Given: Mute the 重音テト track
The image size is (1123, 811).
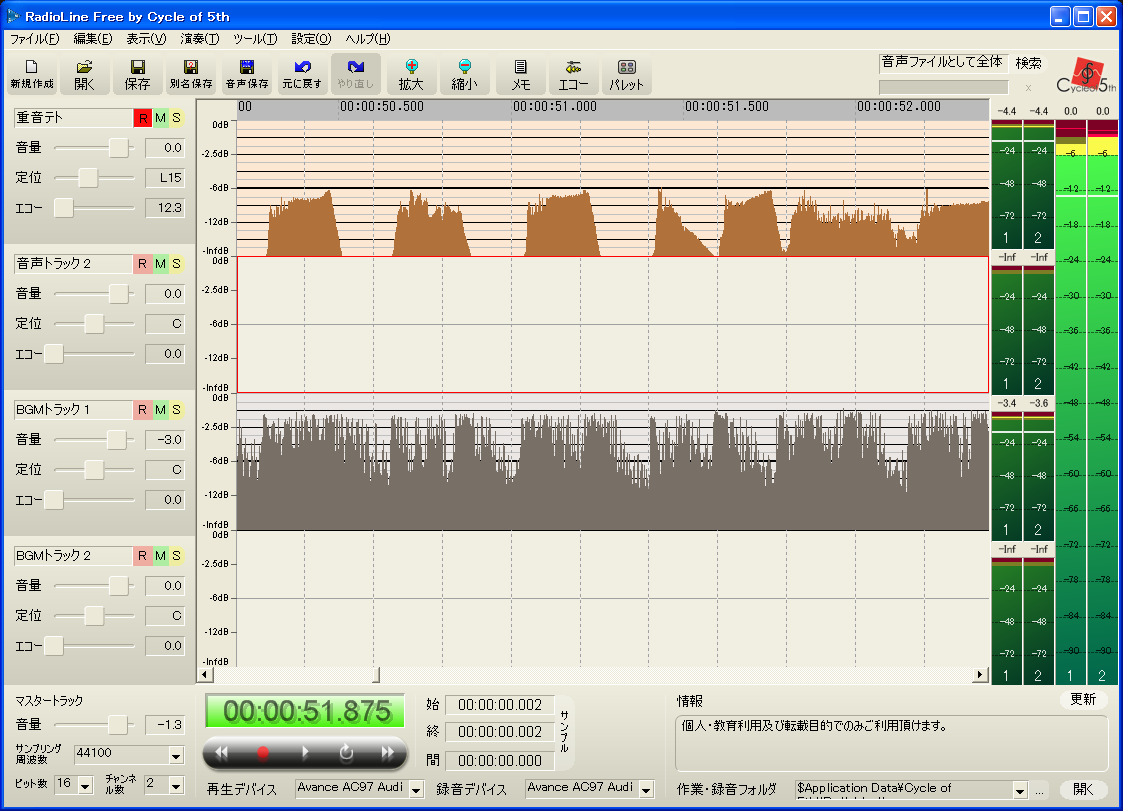Looking at the screenshot, I should click(x=160, y=118).
